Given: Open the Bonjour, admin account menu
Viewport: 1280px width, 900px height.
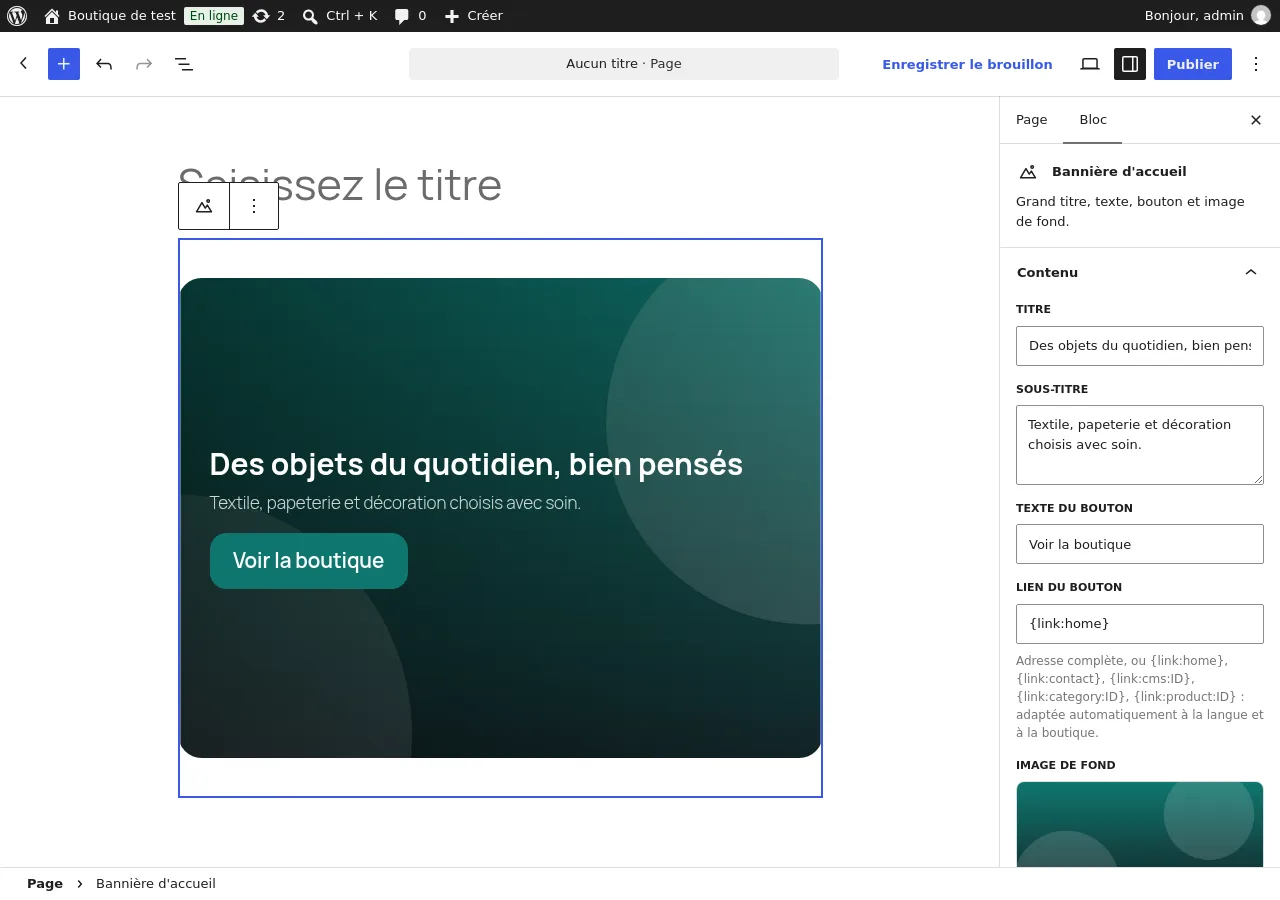Looking at the screenshot, I should pos(1207,16).
